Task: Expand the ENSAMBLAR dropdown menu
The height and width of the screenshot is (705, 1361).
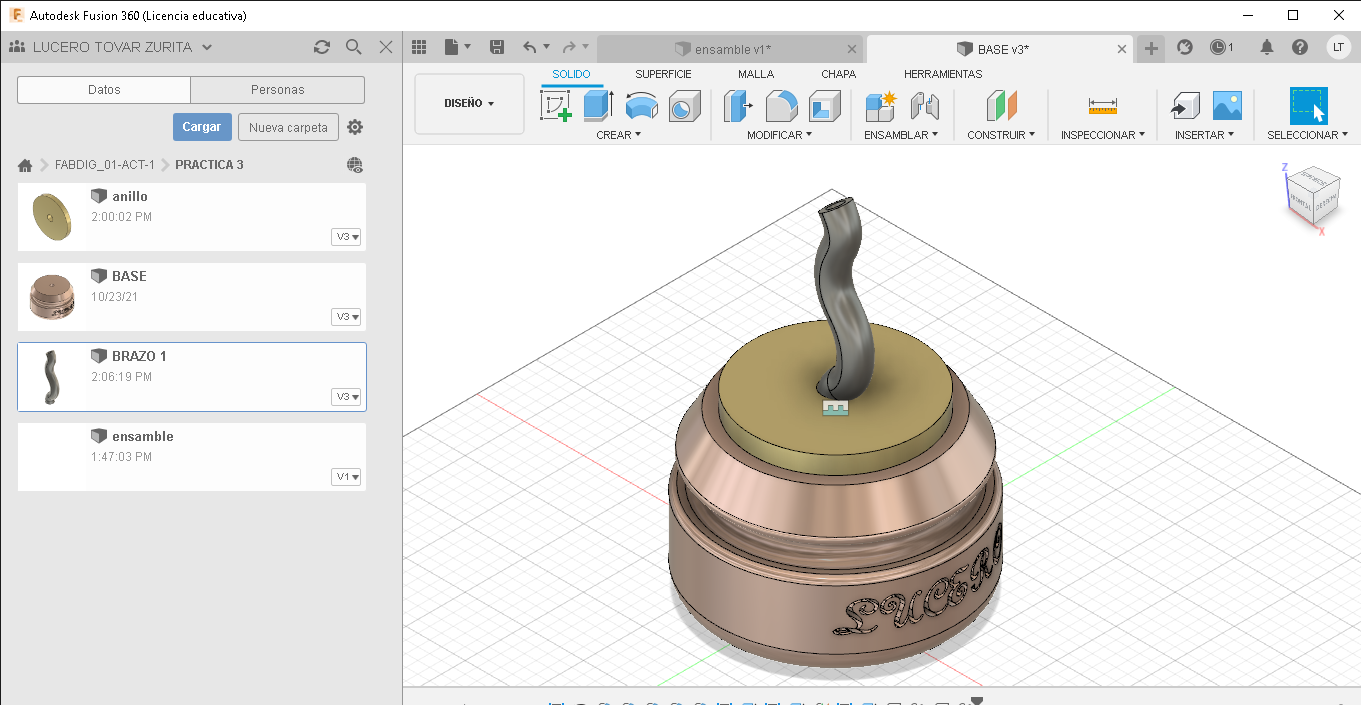Action: 901,134
